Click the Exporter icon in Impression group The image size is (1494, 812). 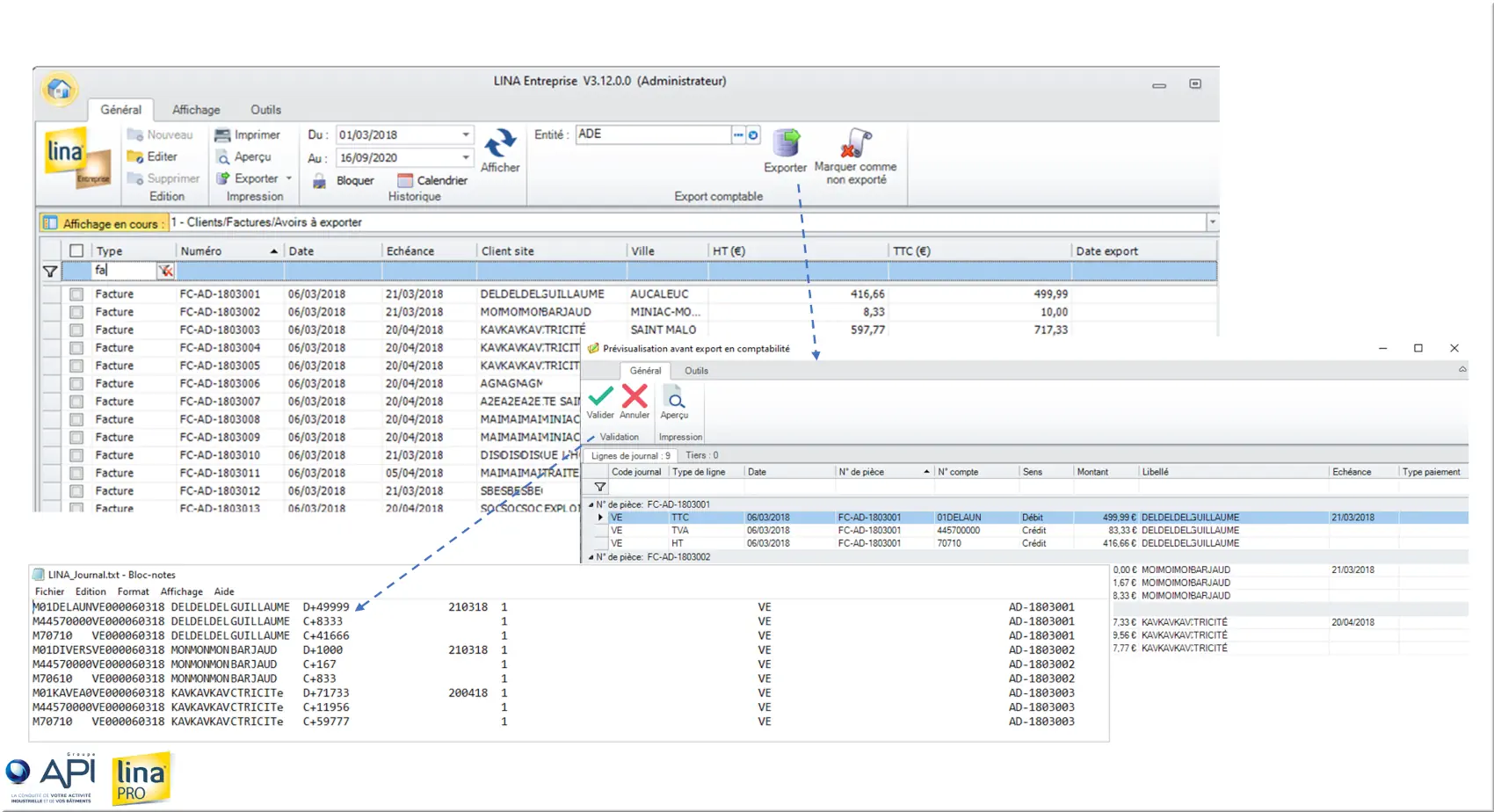coord(223,178)
